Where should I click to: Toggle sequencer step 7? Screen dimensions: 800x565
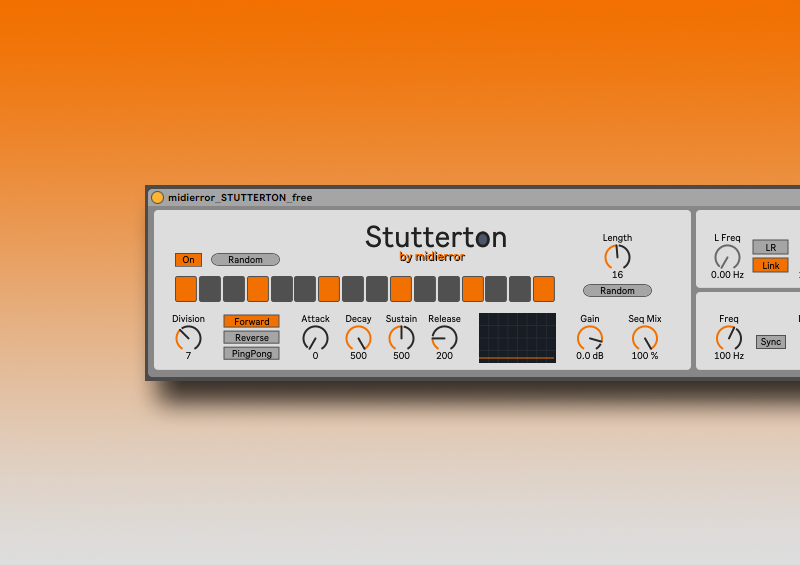(329, 289)
